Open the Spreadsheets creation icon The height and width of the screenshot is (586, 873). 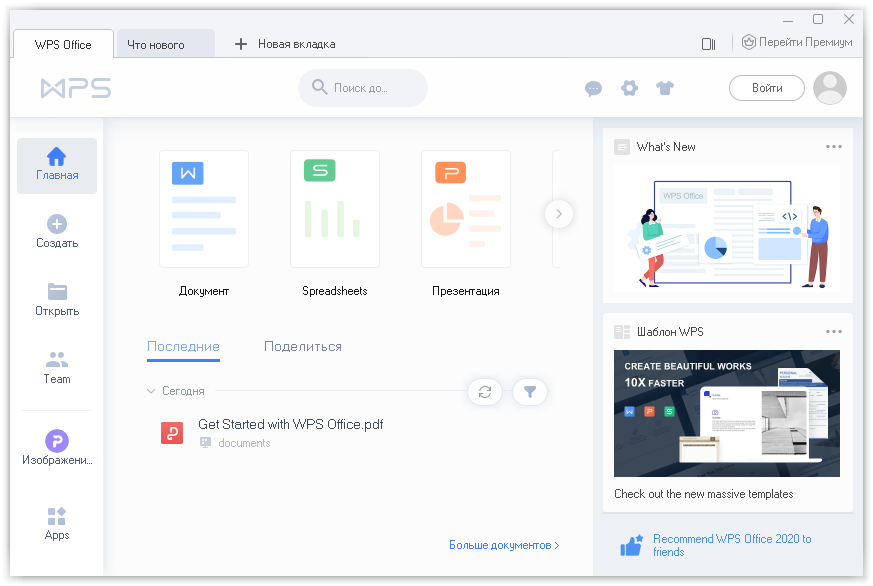[334, 208]
